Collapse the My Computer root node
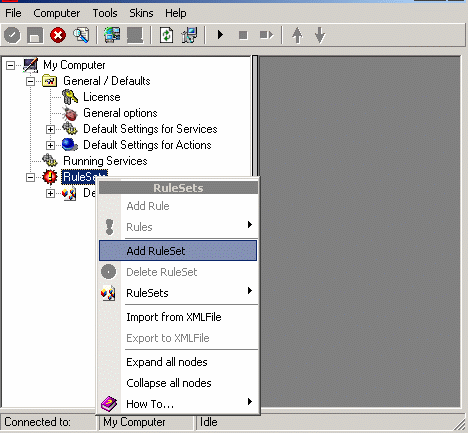The height and width of the screenshot is (433, 468). 10,65
